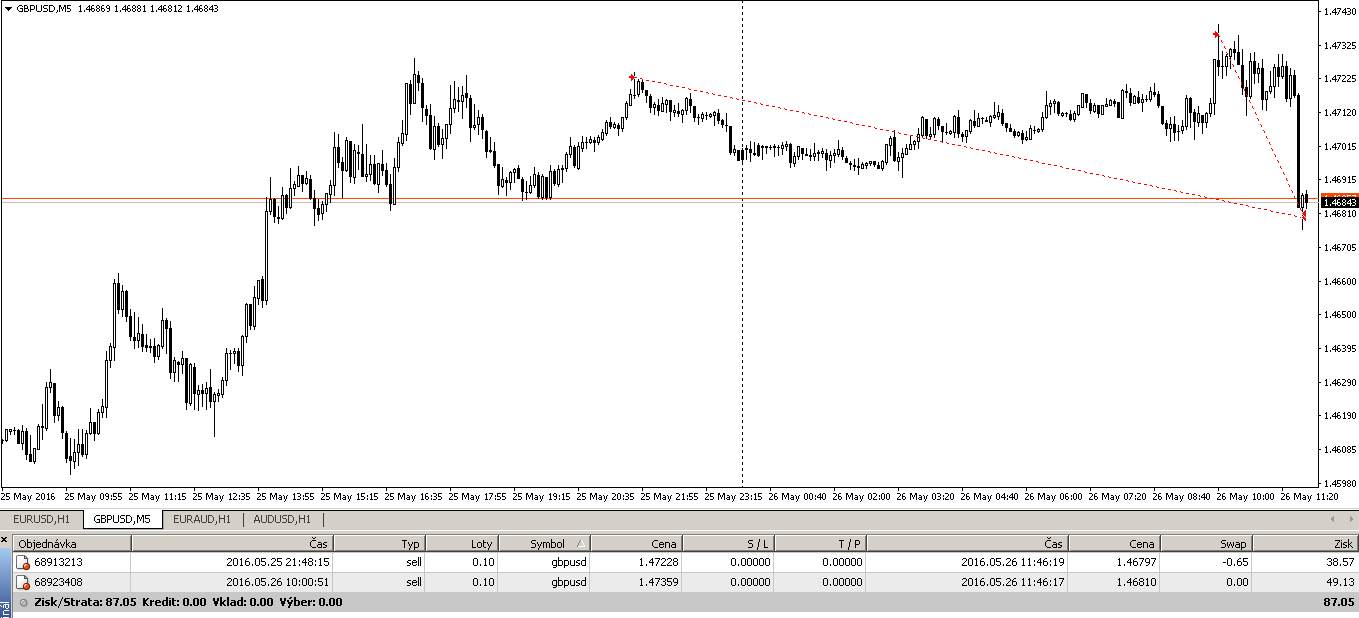Image resolution: width=1359 pixels, height=618 pixels.
Task: Click the profit value 38.57
Action: [1339, 563]
